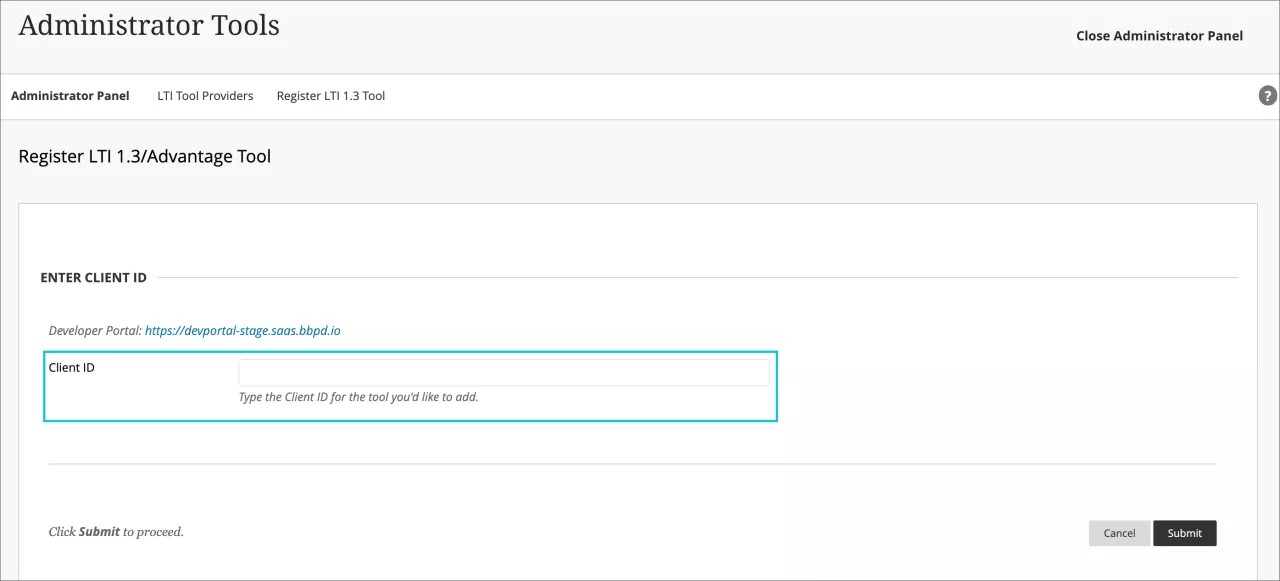1280x581 pixels.
Task: Cancel the LTI tool registration
Action: coord(1119,532)
